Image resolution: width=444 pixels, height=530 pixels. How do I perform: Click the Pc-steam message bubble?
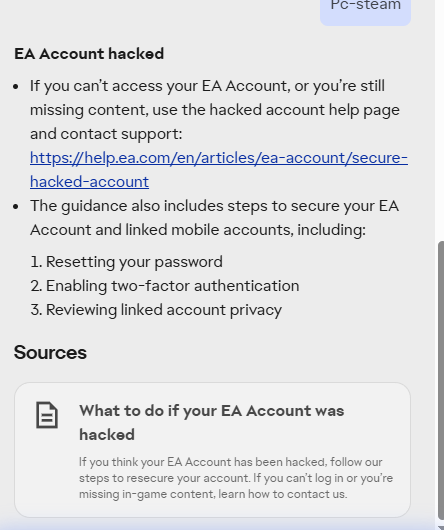tap(365, 10)
